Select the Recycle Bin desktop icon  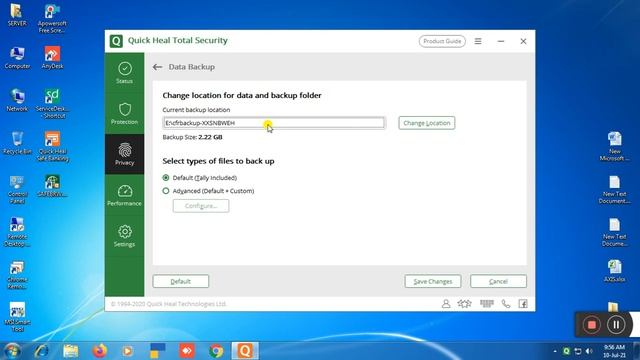pyautogui.click(x=17, y=143)
